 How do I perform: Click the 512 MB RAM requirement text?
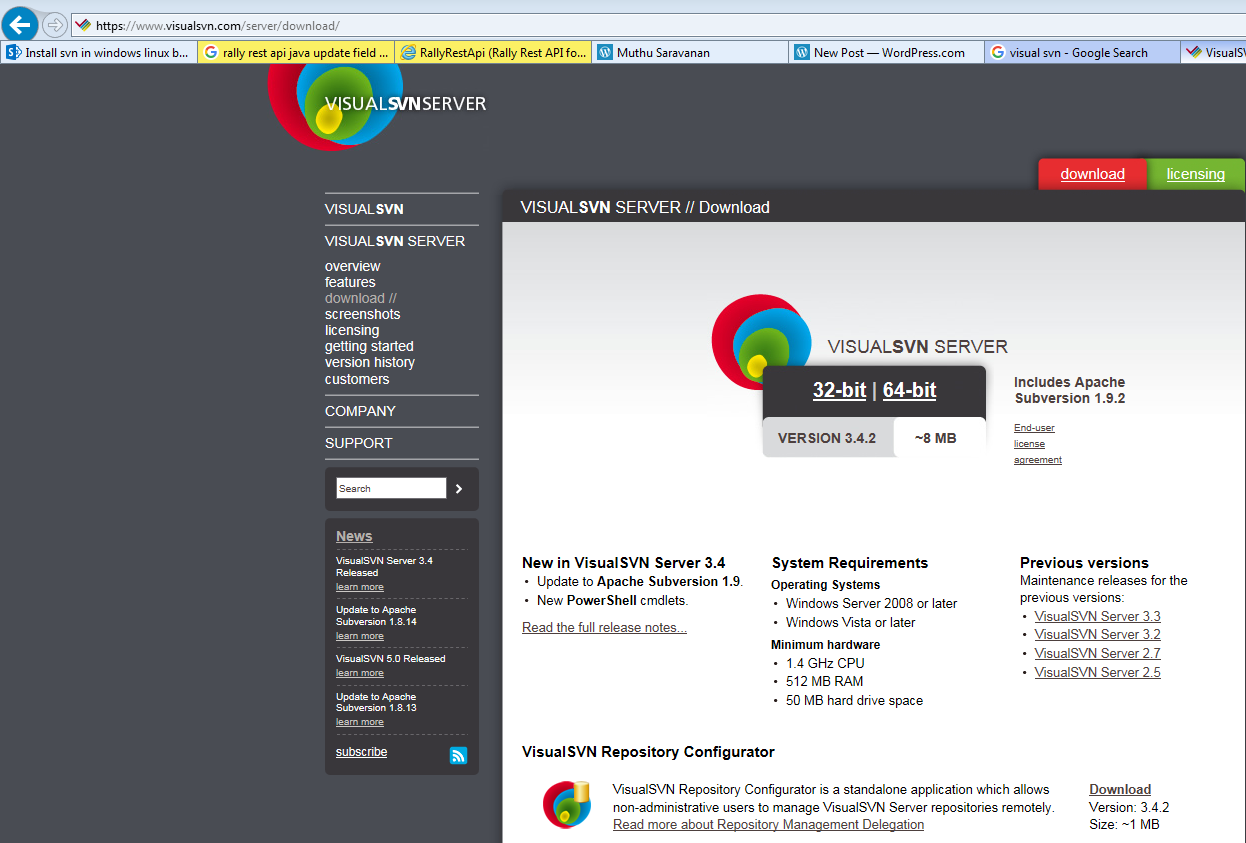(824, 681)
